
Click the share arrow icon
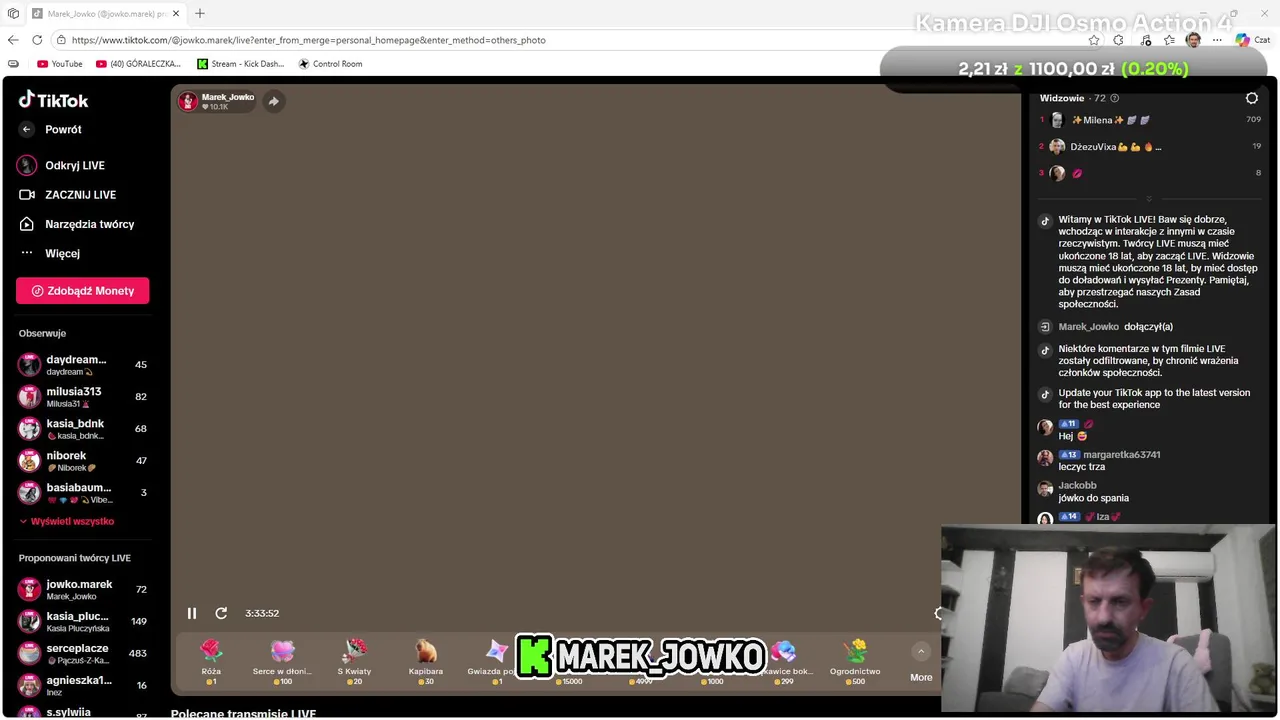[x=274, y=101]
